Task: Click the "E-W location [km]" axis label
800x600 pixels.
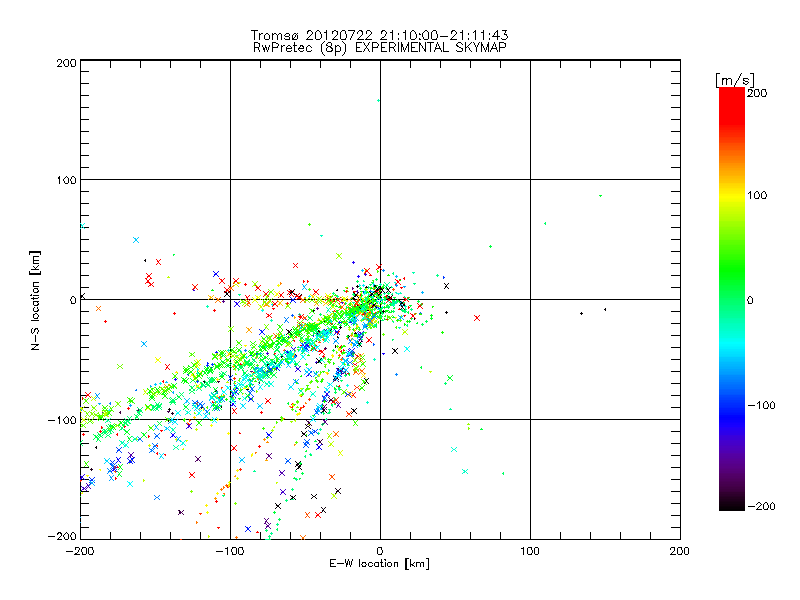Action: (379, 563)
